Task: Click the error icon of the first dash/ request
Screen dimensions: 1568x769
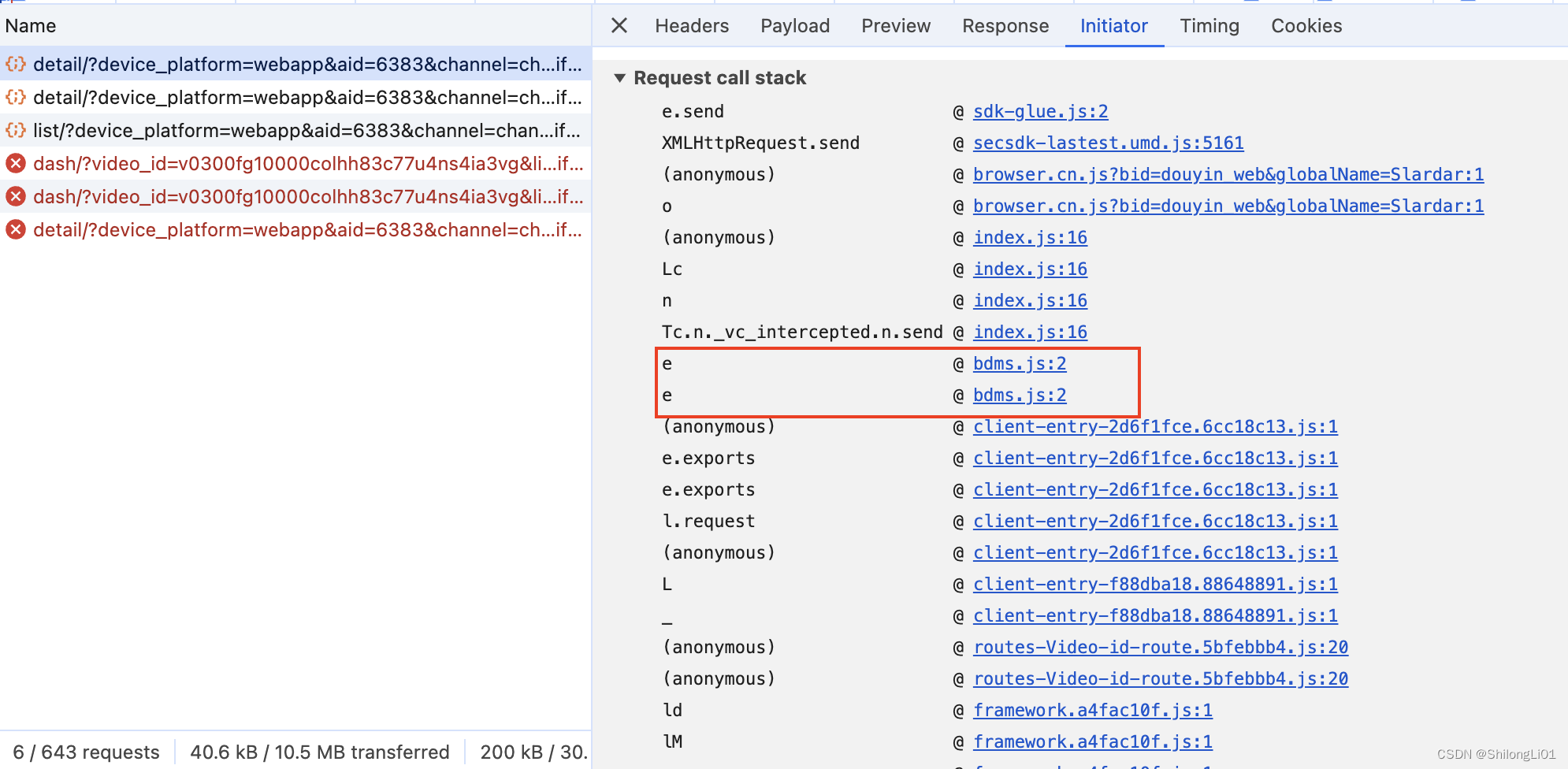Action: (x=16, y=163)
